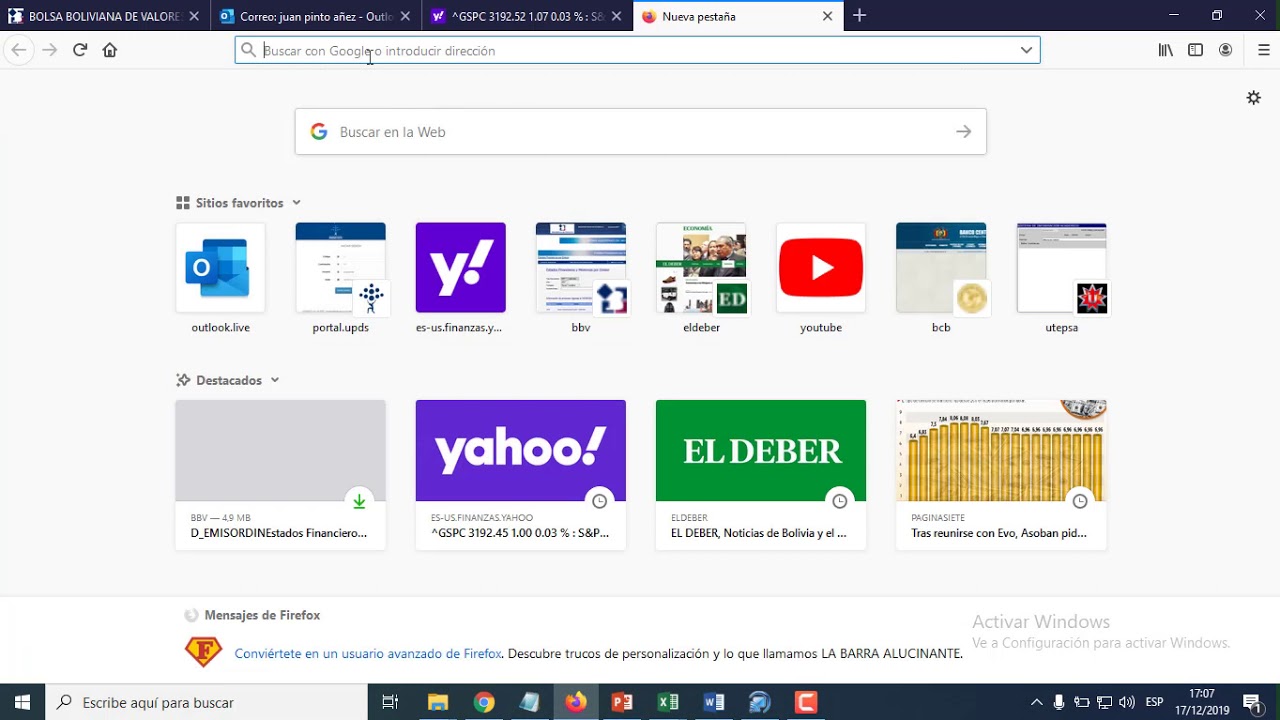Viewport: 1280px width, 720px height.
Task: Open Windows Task View
Action: click(390, 702)
